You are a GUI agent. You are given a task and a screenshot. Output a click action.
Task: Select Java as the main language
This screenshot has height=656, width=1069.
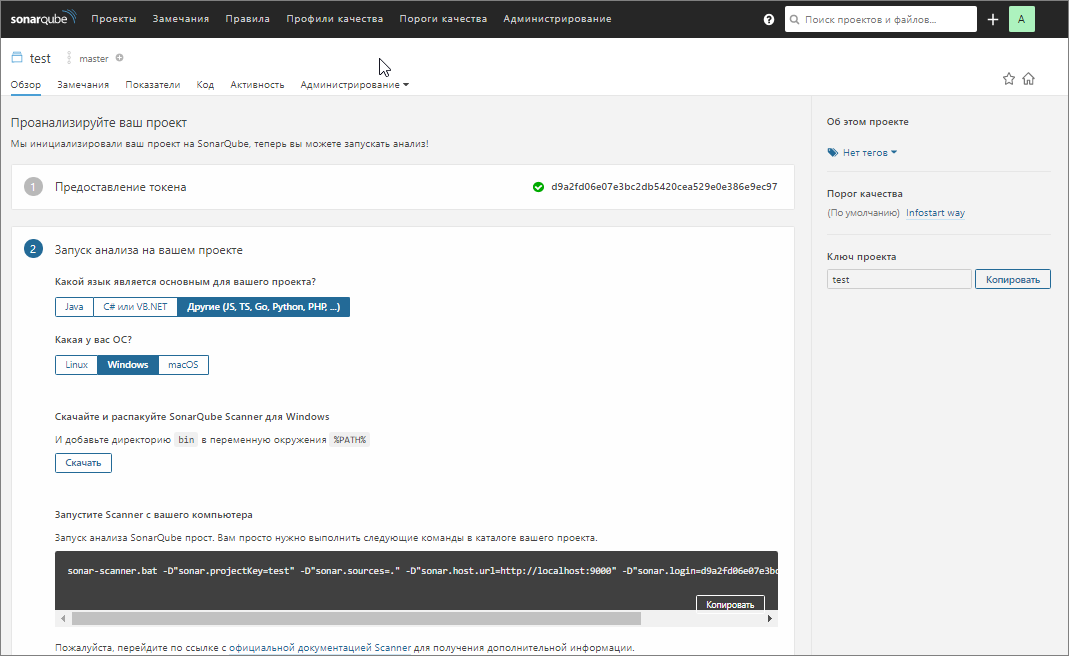74,307
